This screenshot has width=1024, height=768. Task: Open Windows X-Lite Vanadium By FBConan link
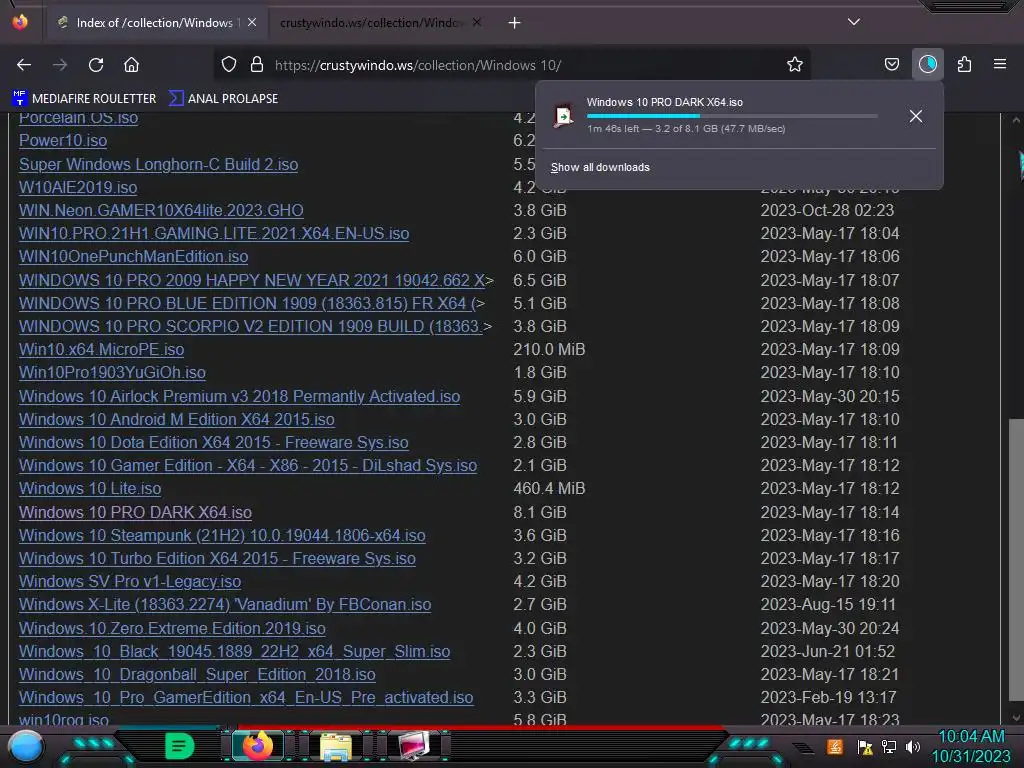tap(225, 605)
